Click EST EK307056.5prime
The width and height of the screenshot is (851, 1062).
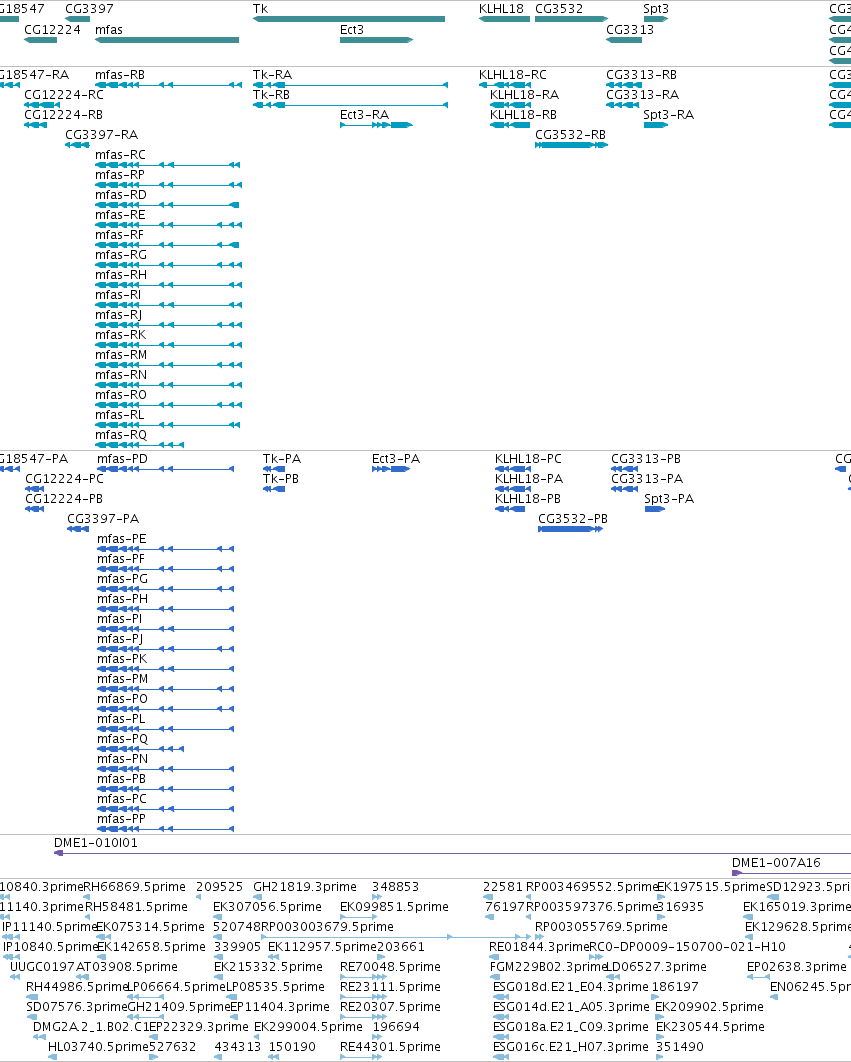(267, 907)
